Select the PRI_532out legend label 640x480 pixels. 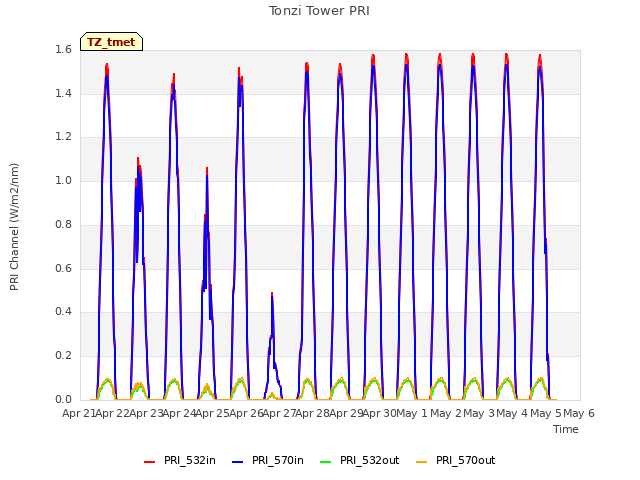tap(369, 460)
